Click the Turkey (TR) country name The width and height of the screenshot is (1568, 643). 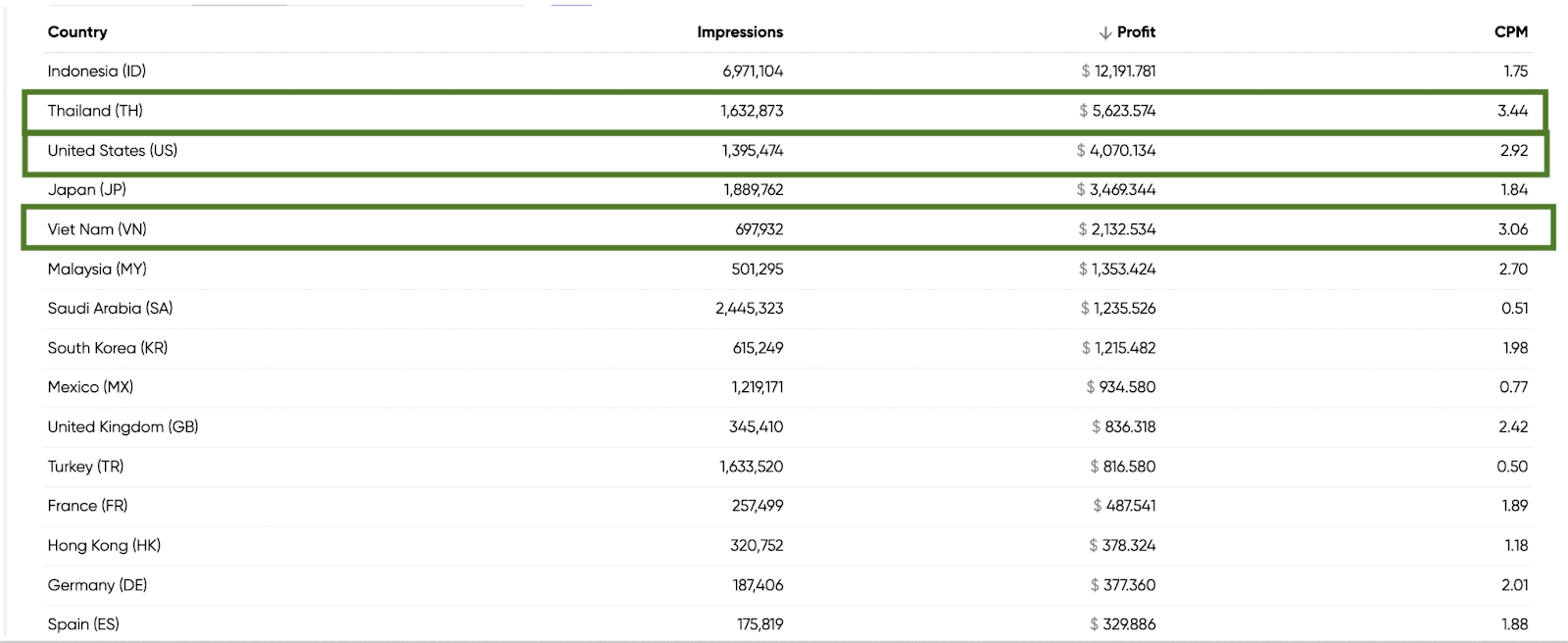coord(85,467)
